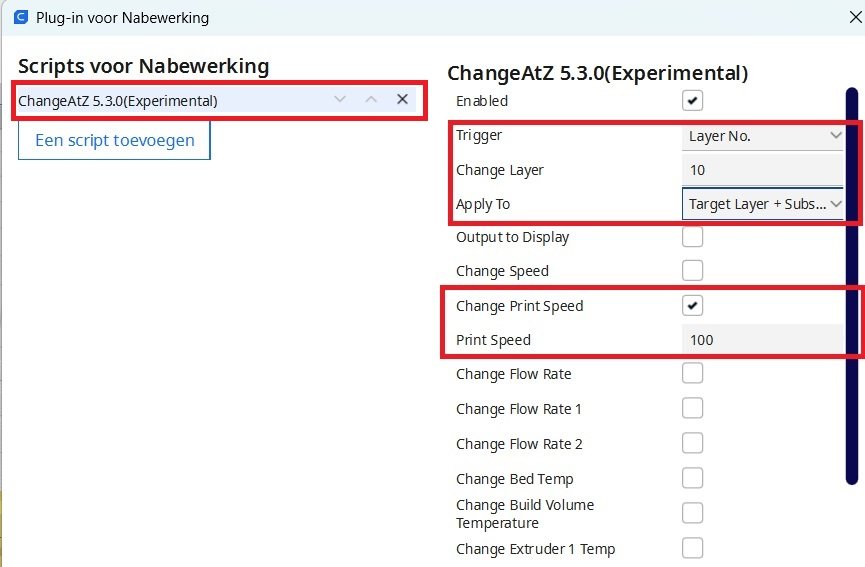This screenshot has width=865, height=567.
Task: Click the Change Layer input field
Action: [764, 170]
